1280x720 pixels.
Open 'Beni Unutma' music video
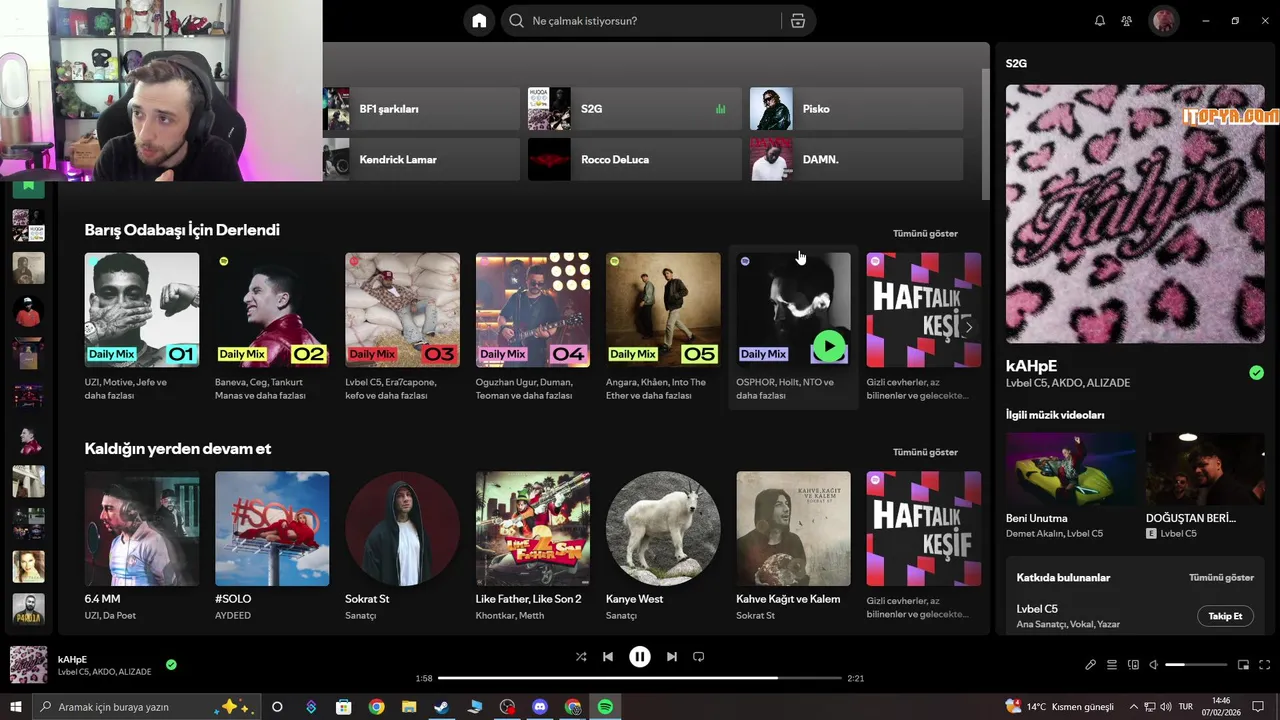[1071, 487]
